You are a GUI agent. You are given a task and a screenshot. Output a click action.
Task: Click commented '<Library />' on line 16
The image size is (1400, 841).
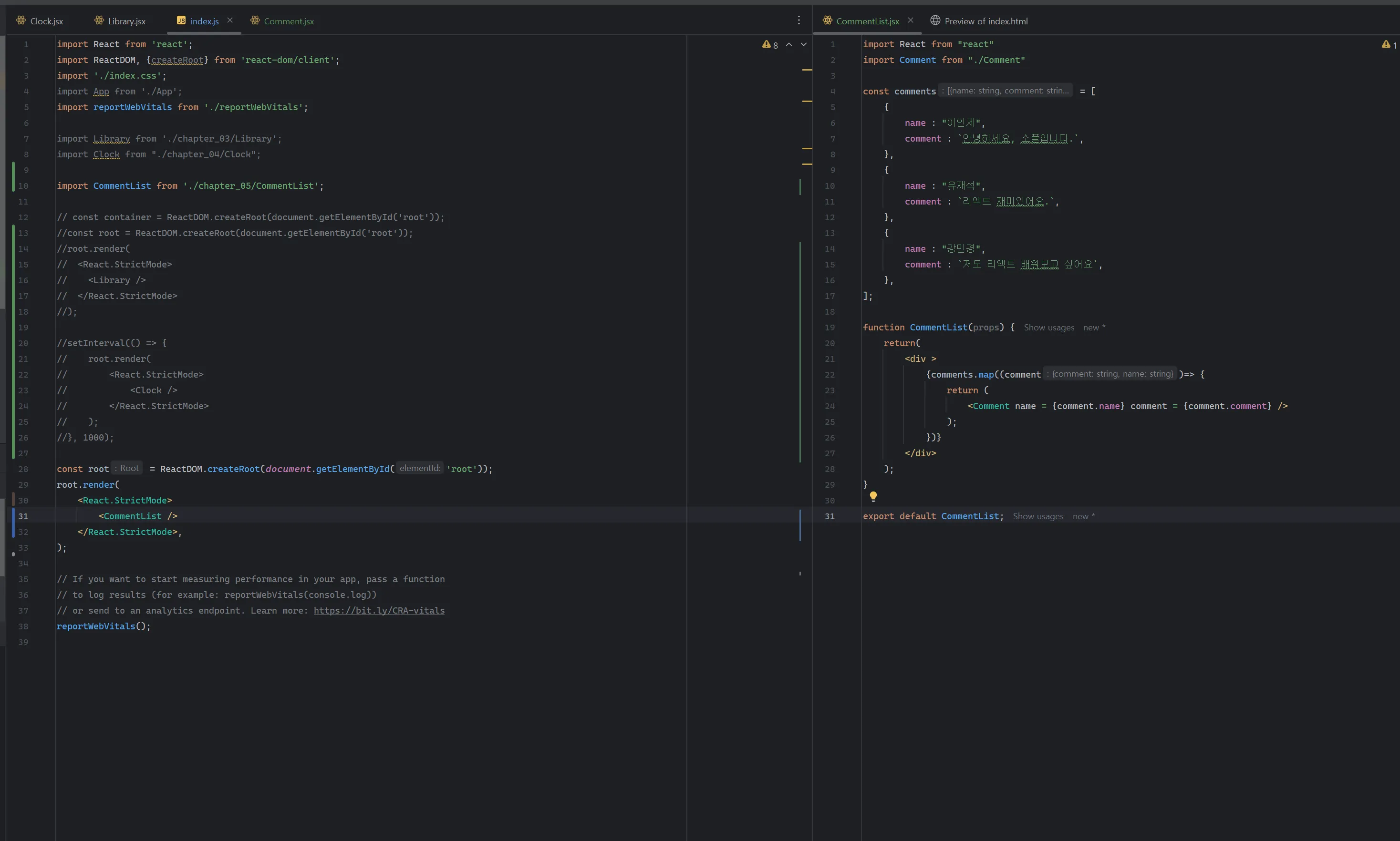point(117,280)
